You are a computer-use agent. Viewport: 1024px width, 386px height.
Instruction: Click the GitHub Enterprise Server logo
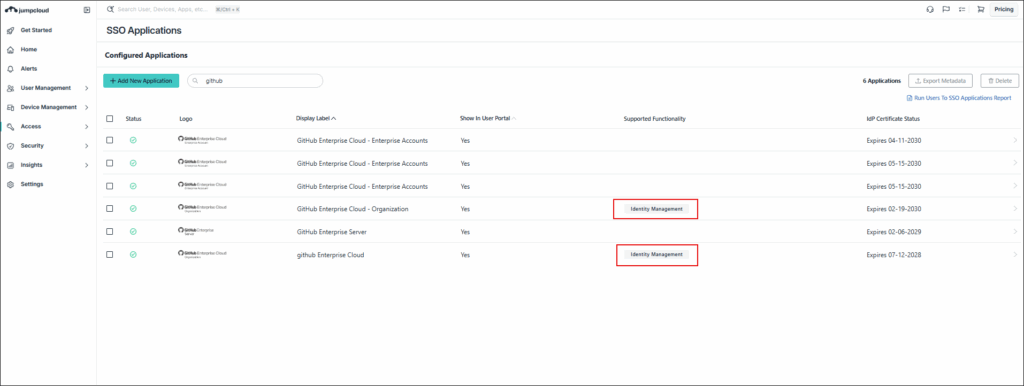196,231
